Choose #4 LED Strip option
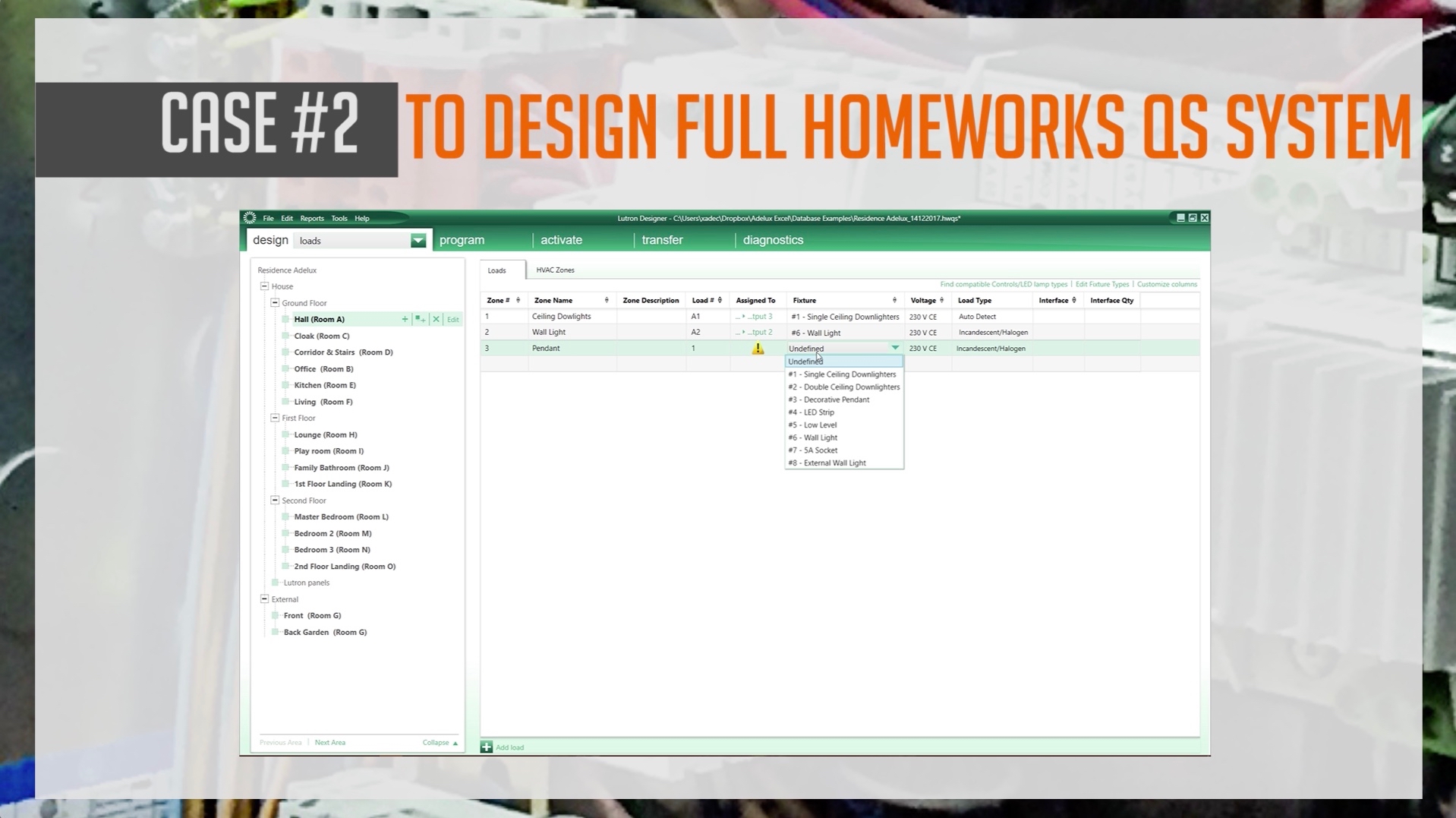Viewport: 1456px width, 818px height. click(x=843, y=412)
